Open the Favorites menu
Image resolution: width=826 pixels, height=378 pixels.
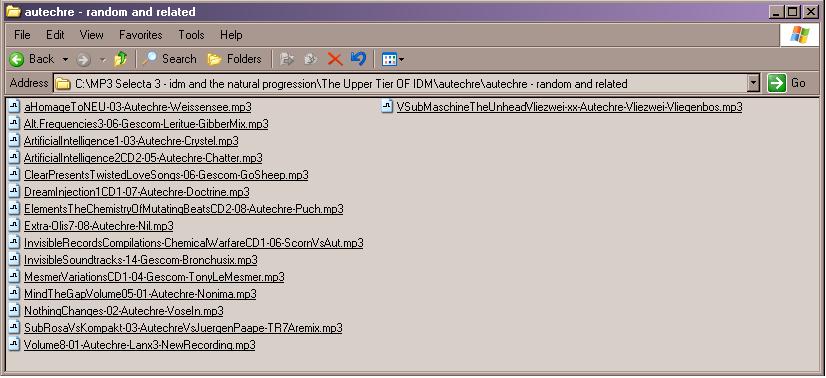[141, 35]
